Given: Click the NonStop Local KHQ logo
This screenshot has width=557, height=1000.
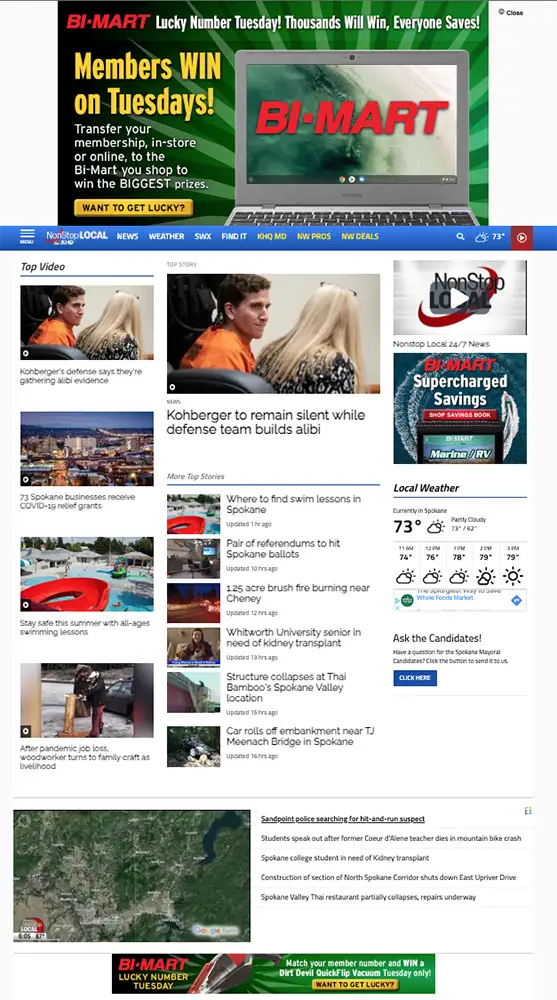Looking at the screenshot, I should pos(77,237).
